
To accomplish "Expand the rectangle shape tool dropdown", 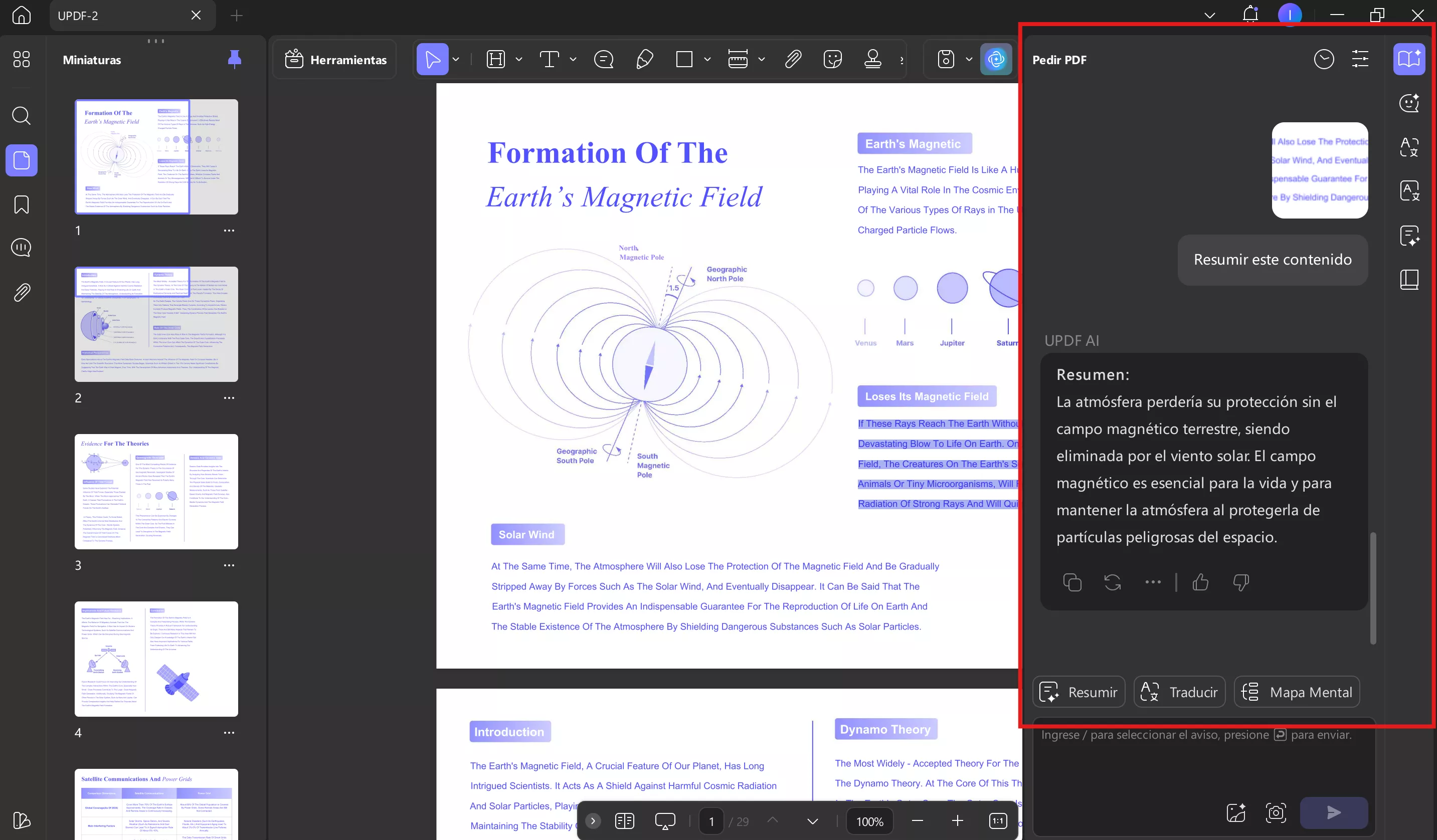I will [707, 59].
